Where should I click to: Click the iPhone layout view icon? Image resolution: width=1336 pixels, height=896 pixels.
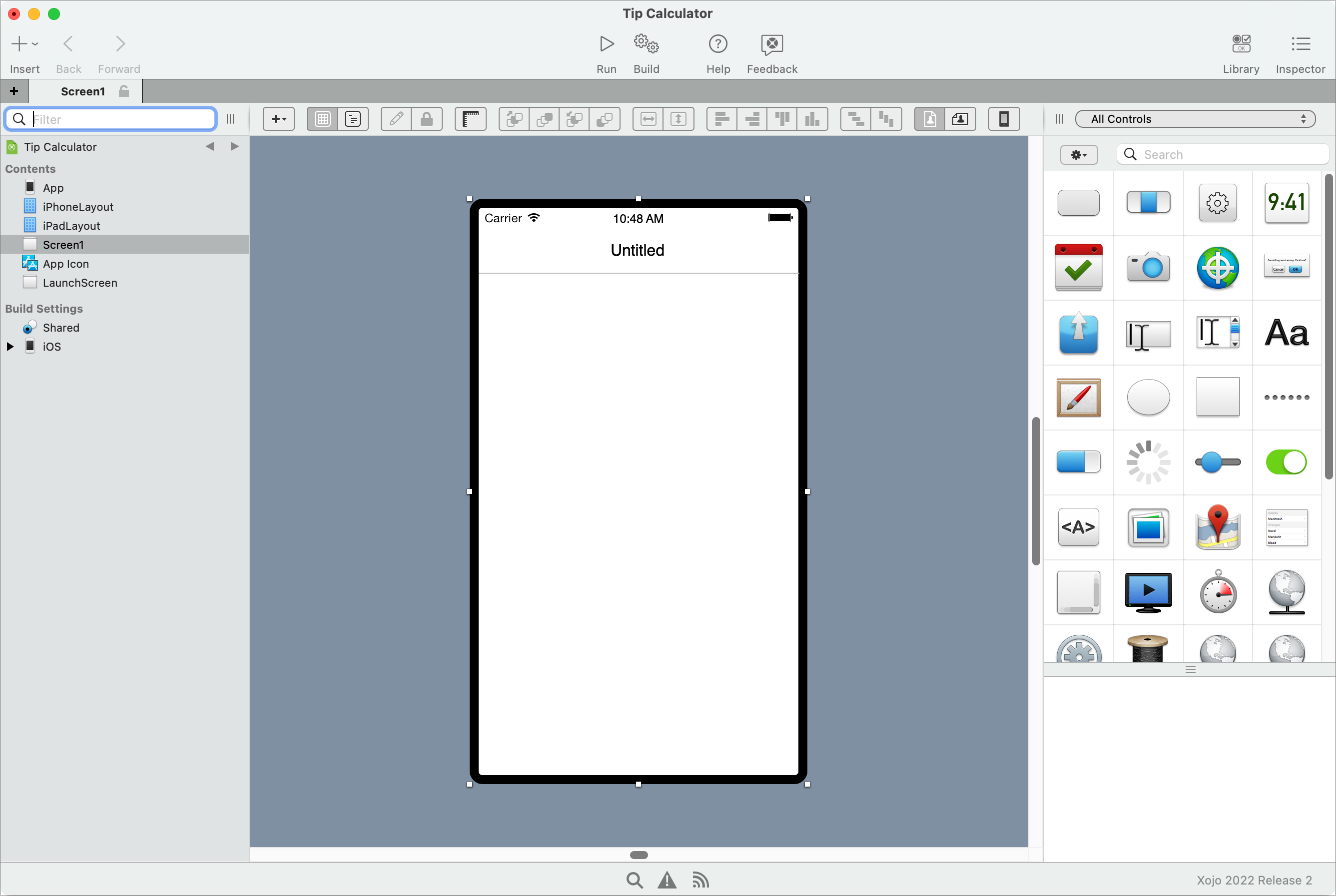pyautogui.click(x=1004, y=119)
